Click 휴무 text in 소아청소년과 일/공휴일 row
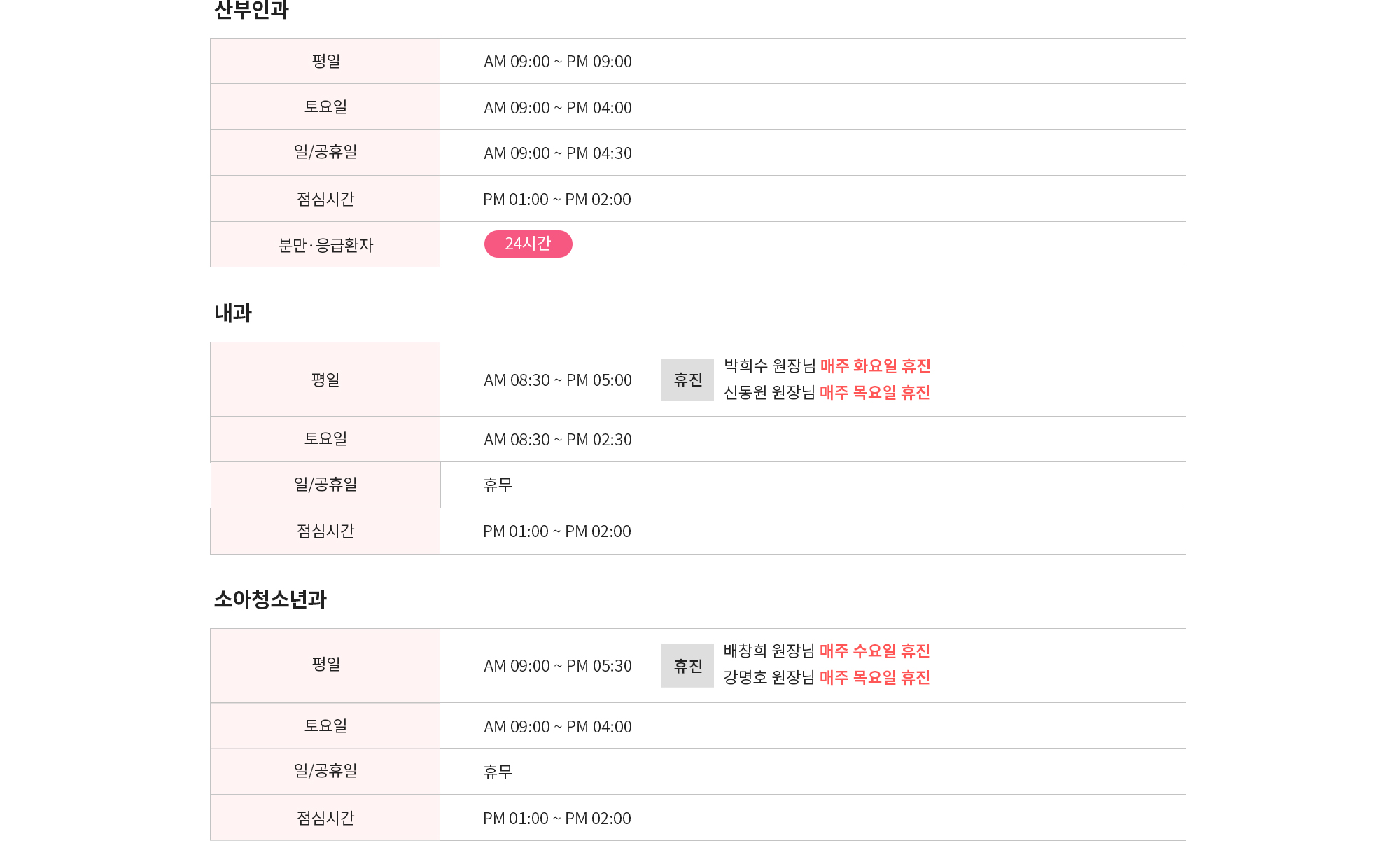The height and width of the screenshot is (841, 1400). pyautogui.click(x=498, y=772)
